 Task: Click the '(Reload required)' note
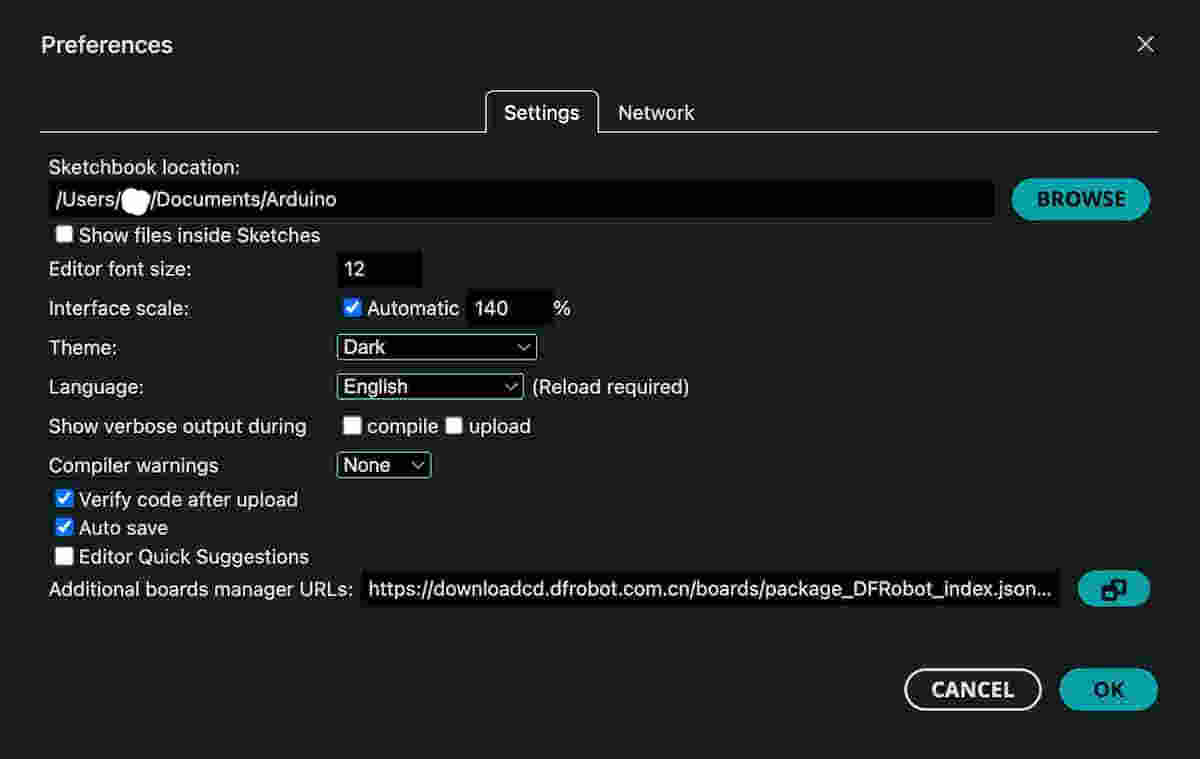[x=611, y=386]
